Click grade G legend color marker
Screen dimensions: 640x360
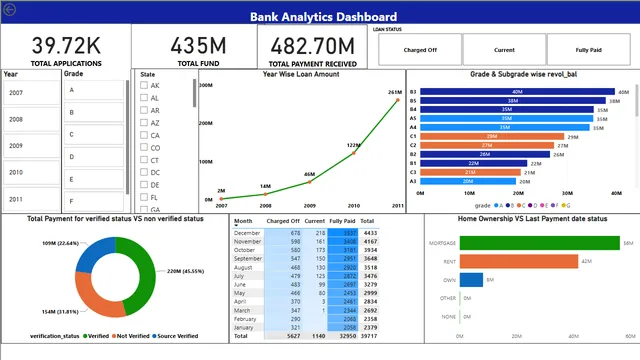pos(564,205)
